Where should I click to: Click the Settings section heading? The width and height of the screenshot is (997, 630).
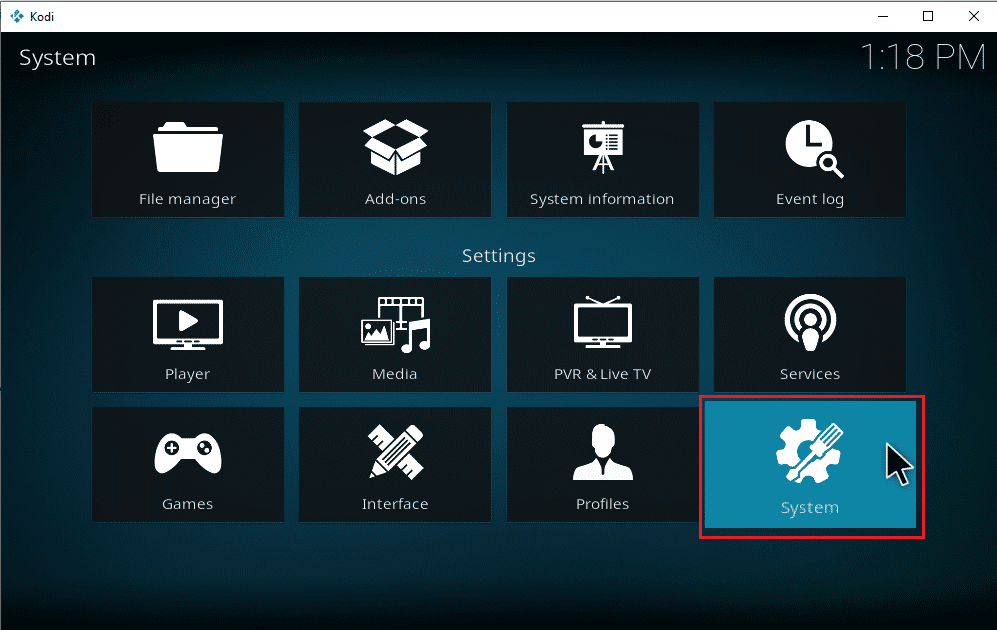(498, 256)
